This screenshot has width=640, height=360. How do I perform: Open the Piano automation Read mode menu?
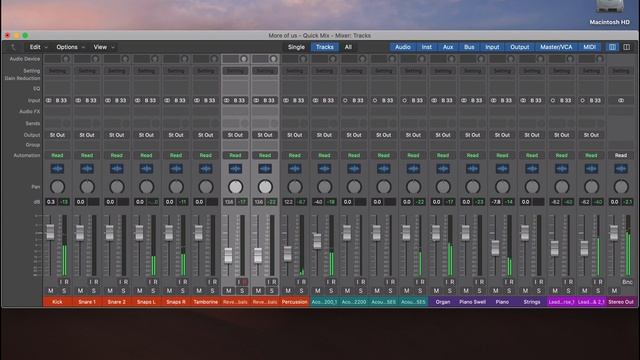coord(502,156)
